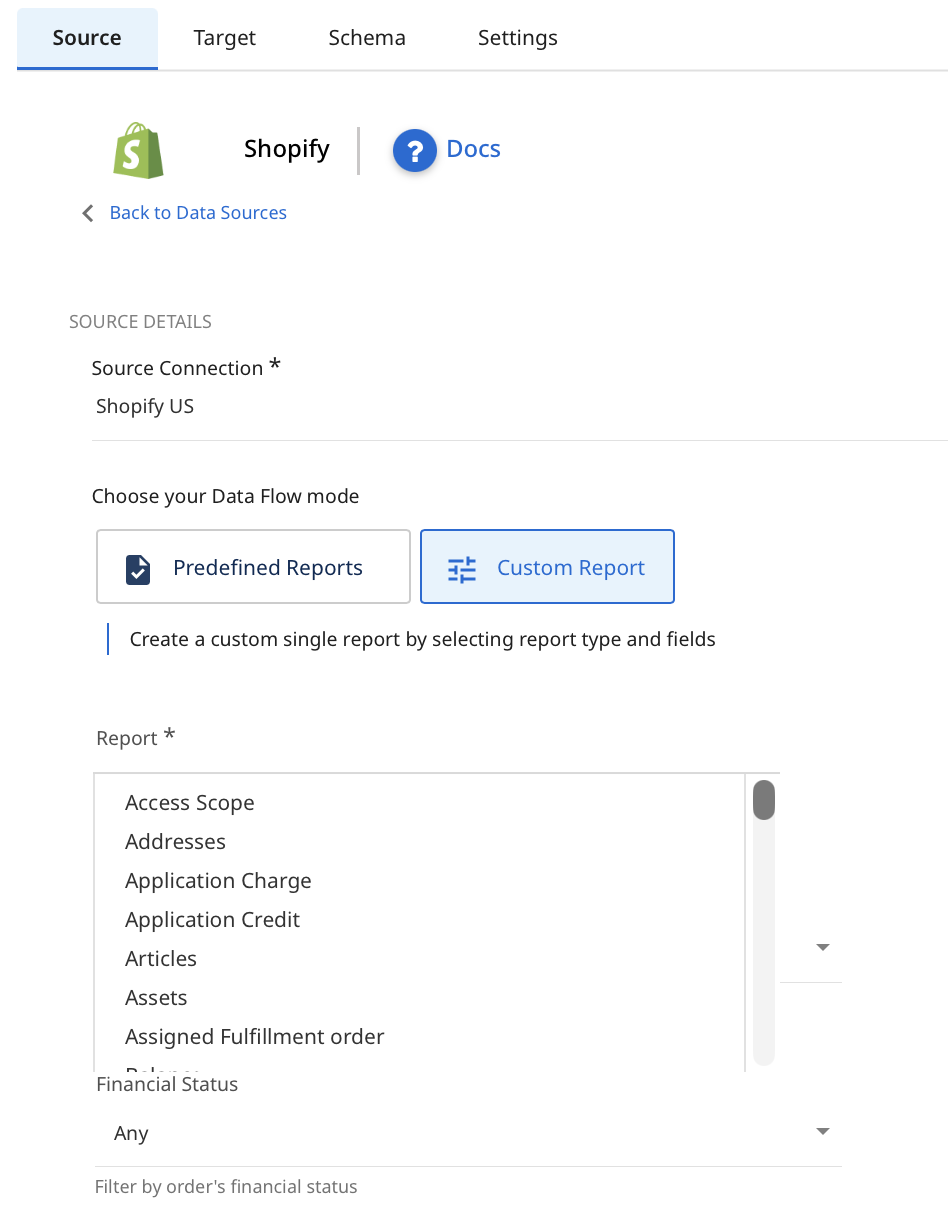
Task: Open the Docs link
Action: [473, 149]
